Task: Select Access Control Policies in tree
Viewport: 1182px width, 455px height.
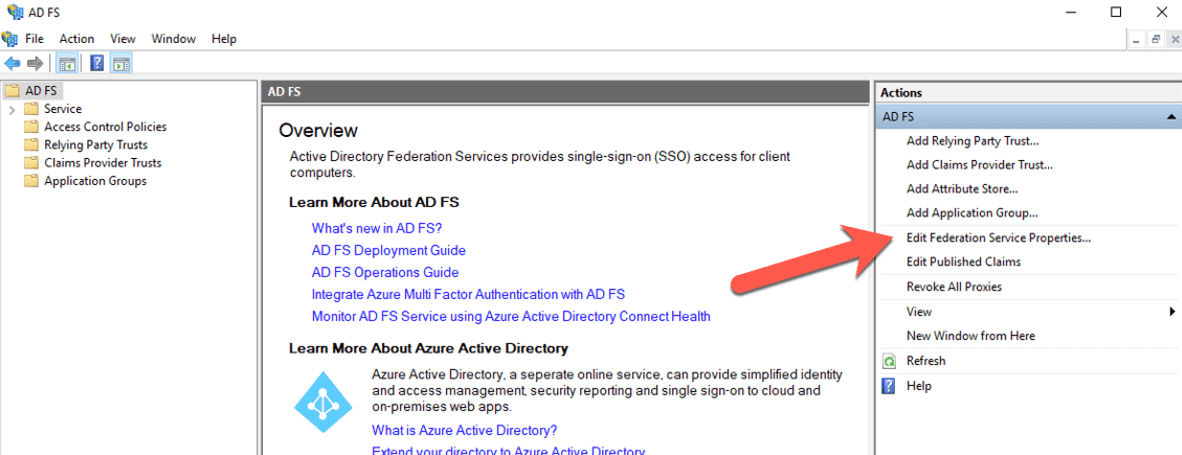Action: (106, 127)
